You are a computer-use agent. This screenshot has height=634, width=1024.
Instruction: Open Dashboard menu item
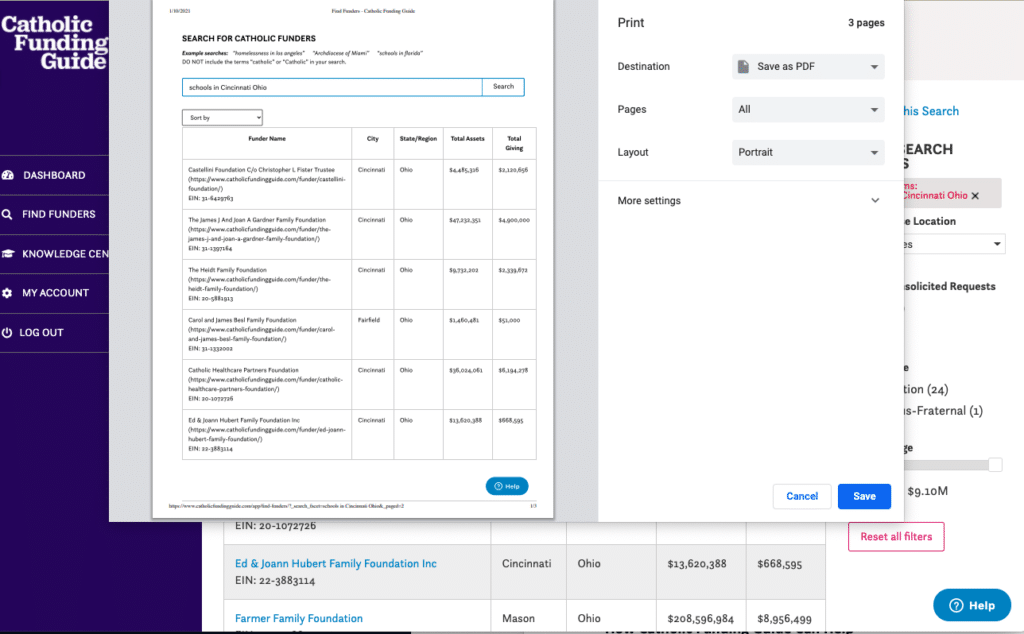tap(54, 175)
